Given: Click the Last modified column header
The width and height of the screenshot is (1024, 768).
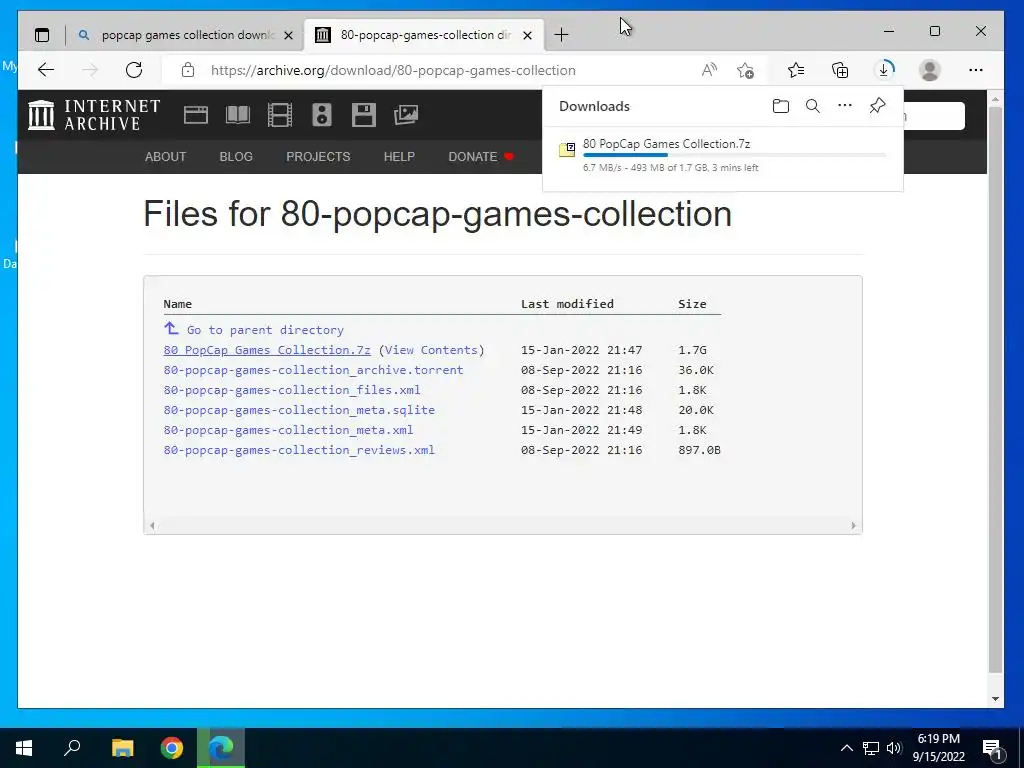Looking at the screenshot, I should coord(567,304).
